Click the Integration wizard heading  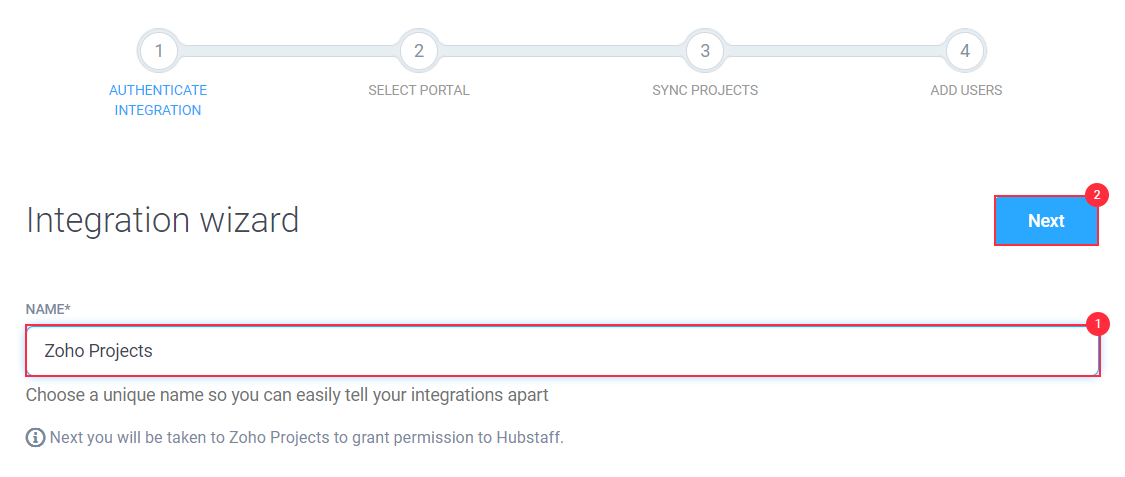click(x=162, y=221)
